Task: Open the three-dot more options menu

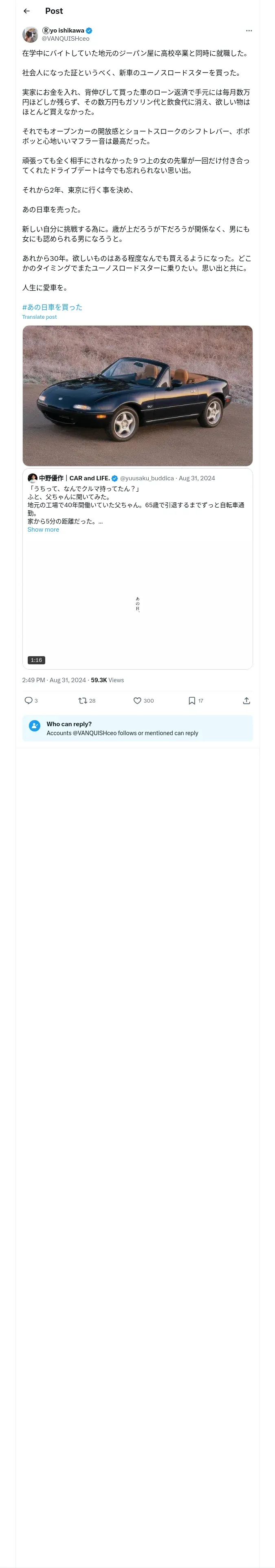Action: point(248,31)
